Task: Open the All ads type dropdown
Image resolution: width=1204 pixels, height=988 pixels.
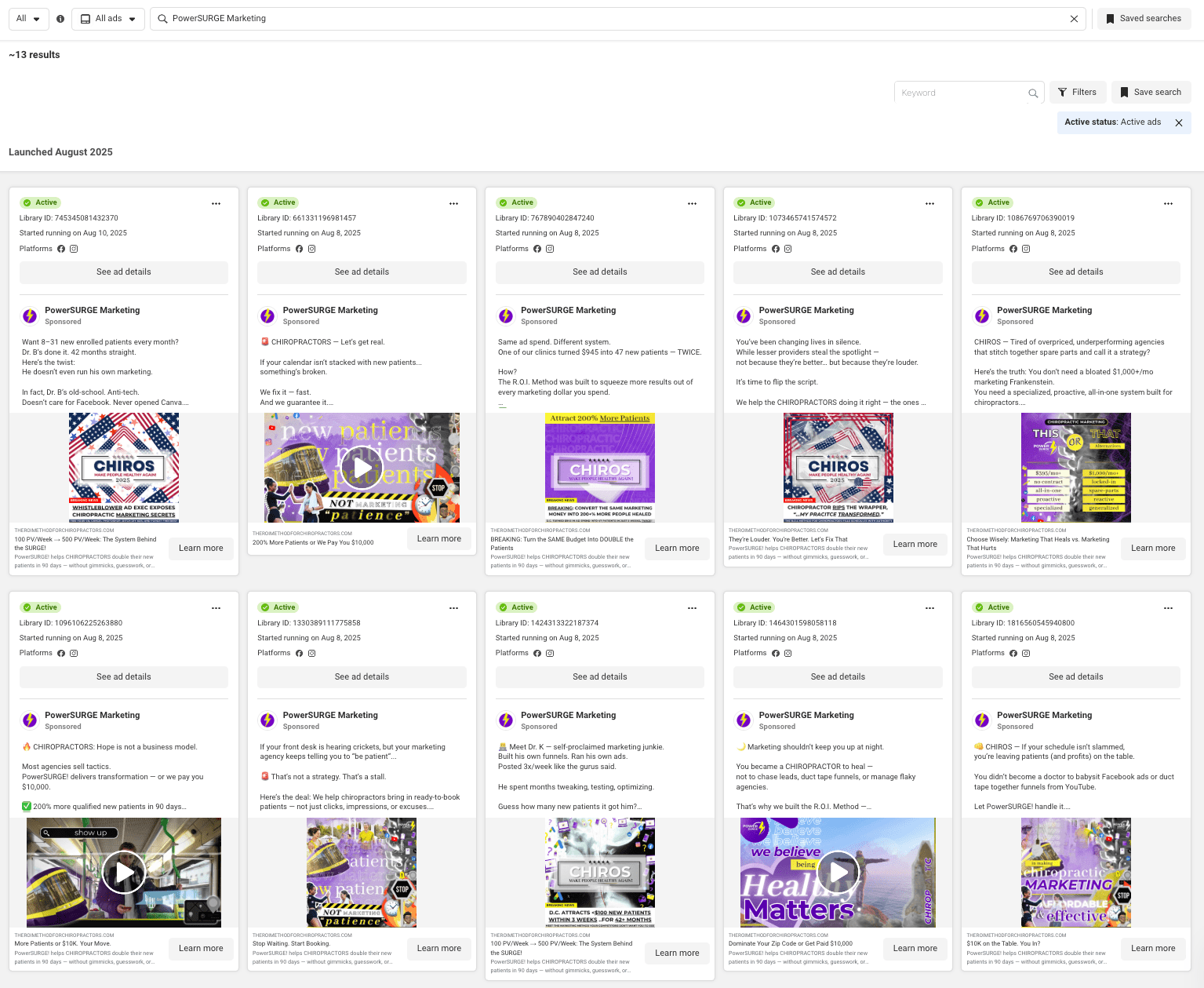Action: point(108,19)
